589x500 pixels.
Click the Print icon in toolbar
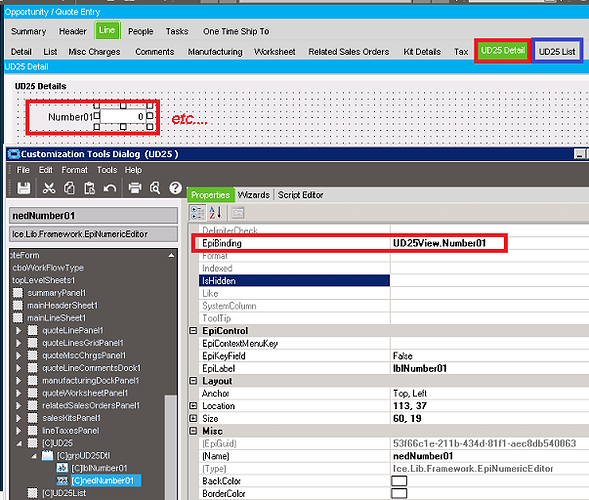pos(135,188)
